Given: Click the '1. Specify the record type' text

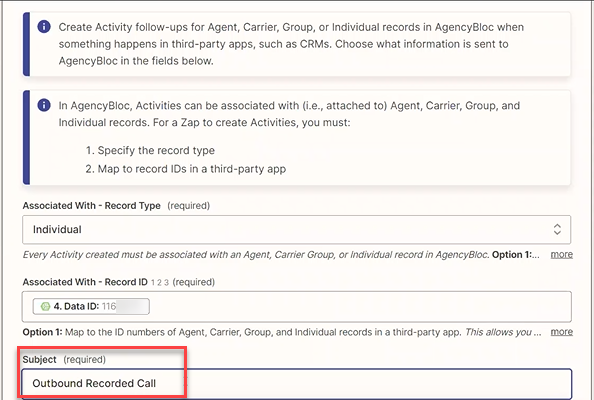Looking at the screenshot, I should tap(150, 150).
